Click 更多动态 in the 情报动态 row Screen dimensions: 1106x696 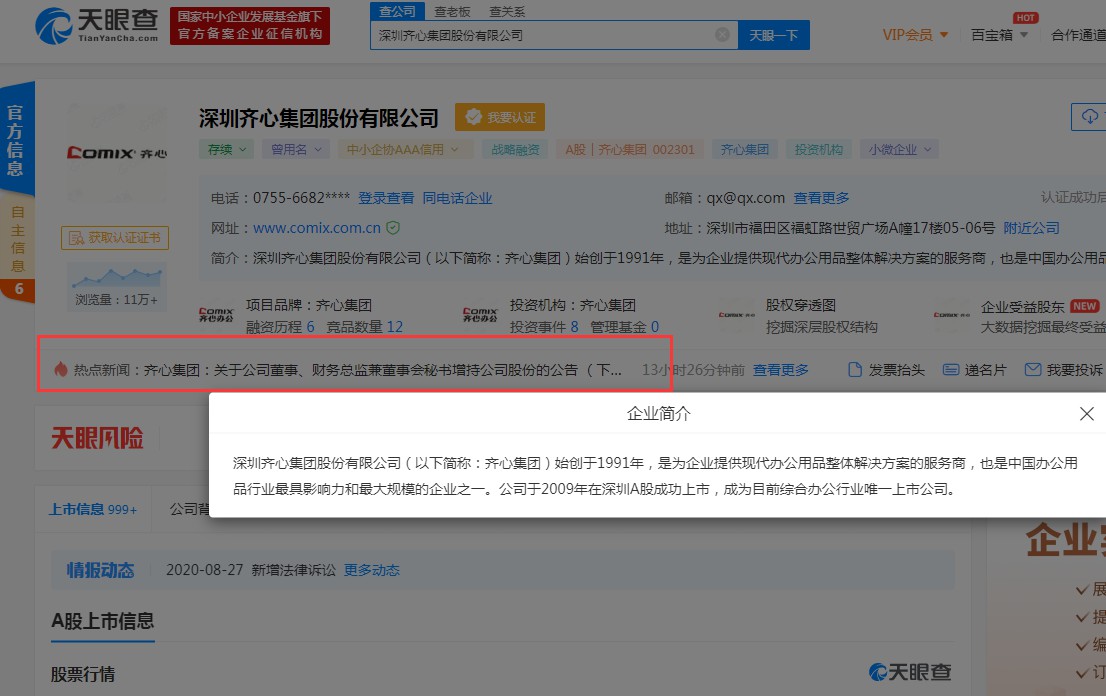click(x=372, y=570)
